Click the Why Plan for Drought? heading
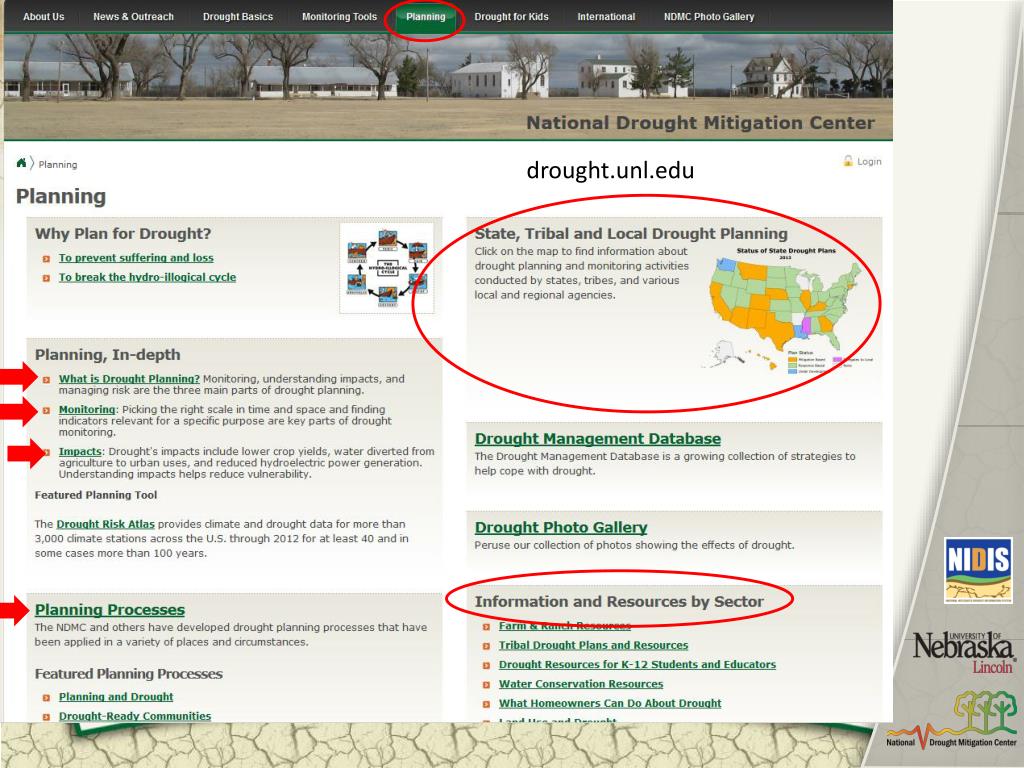The height and width of the screenshot is (768, 1024). (x=123, y=234)
